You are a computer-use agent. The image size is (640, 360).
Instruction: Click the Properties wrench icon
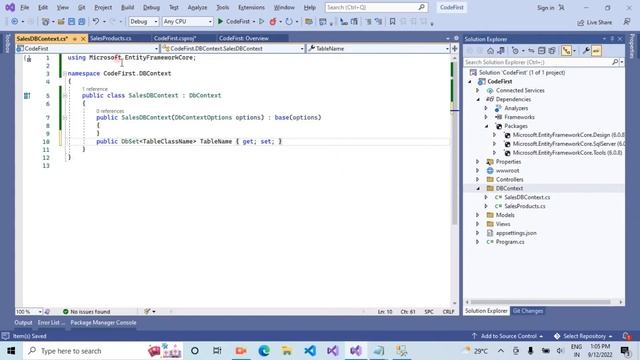[x=586, y=51]
